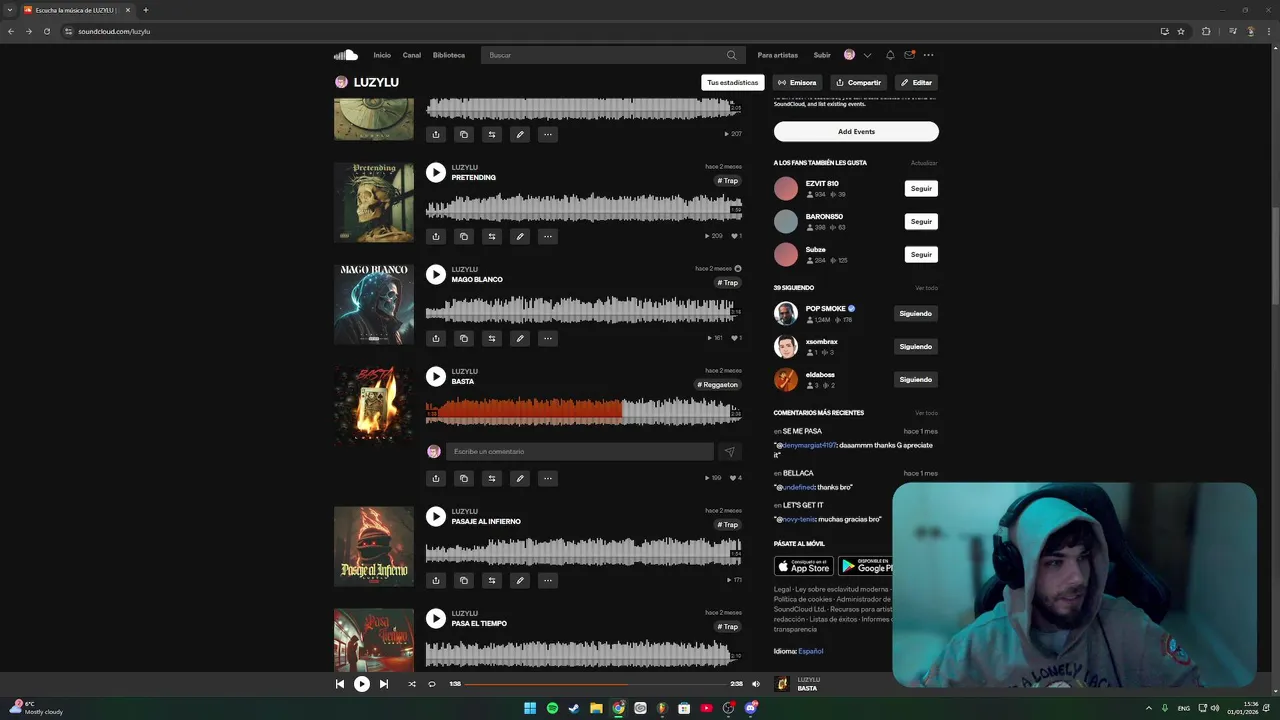Open Tus estadísticas
This screenshot has height=720, width=1280.
733,82
